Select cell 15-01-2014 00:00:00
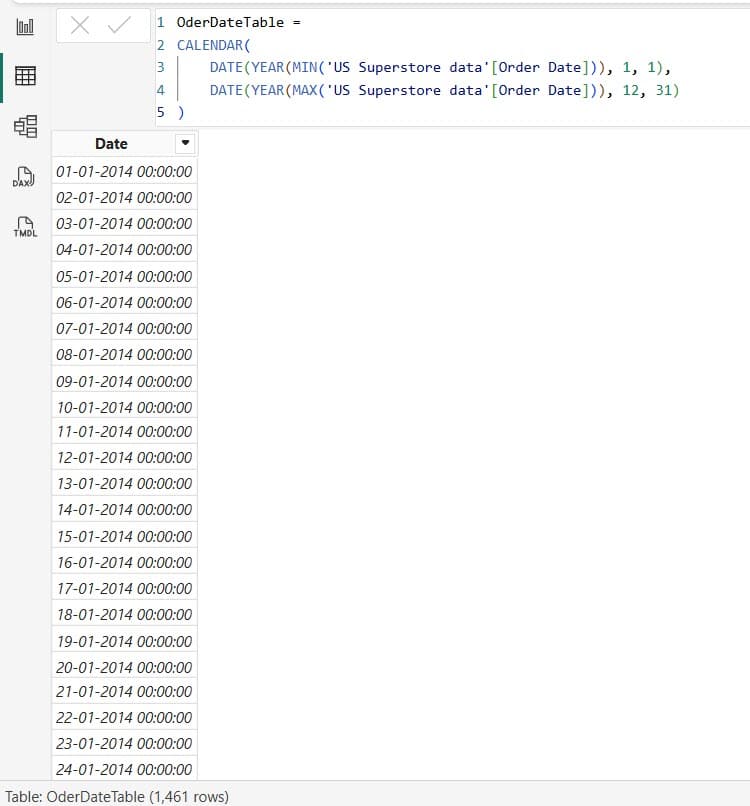This screenshot has height=806, width=750. coord(124,537)
